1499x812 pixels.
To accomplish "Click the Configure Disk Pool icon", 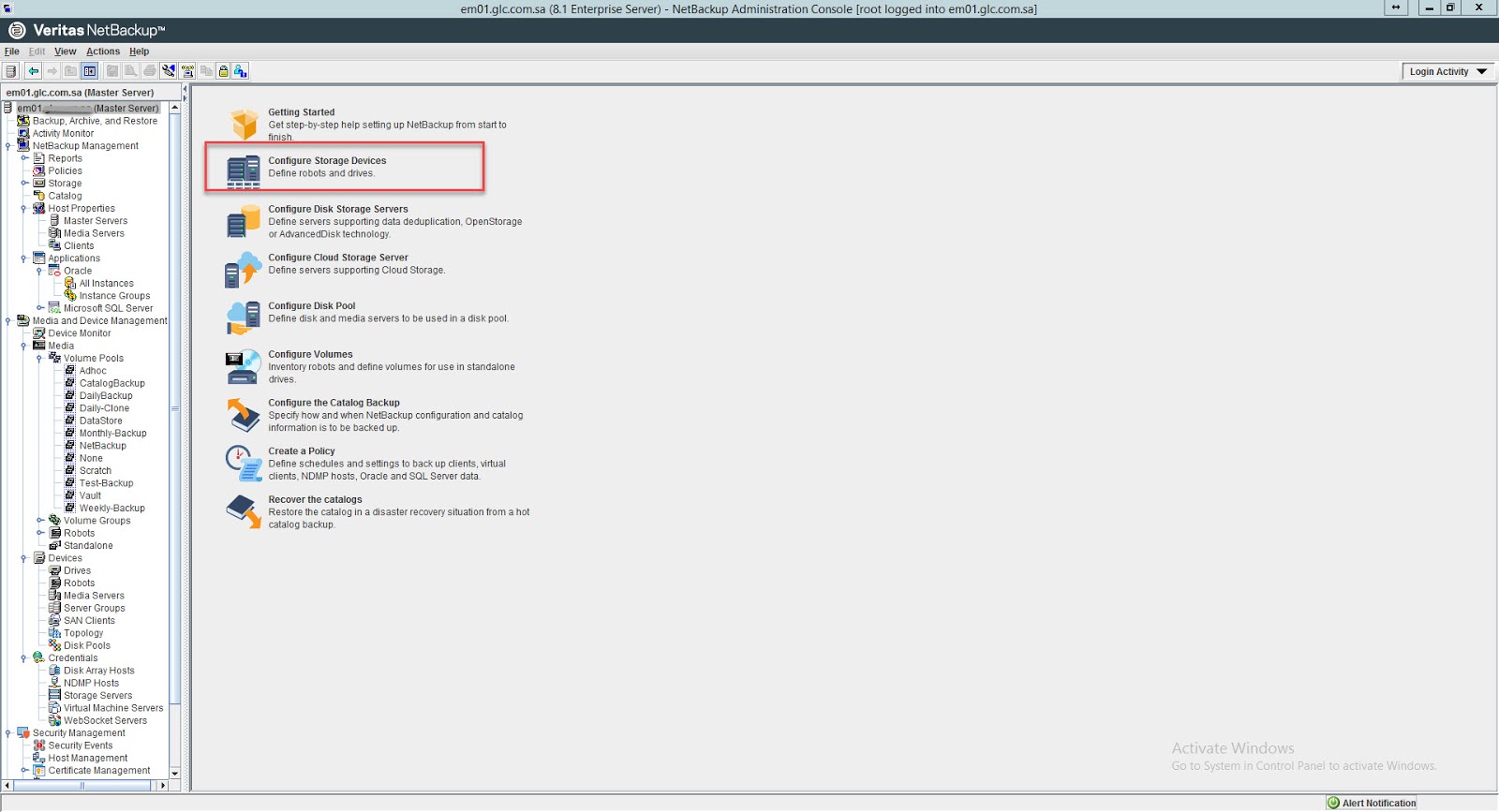I will click(x=244, y=318).
